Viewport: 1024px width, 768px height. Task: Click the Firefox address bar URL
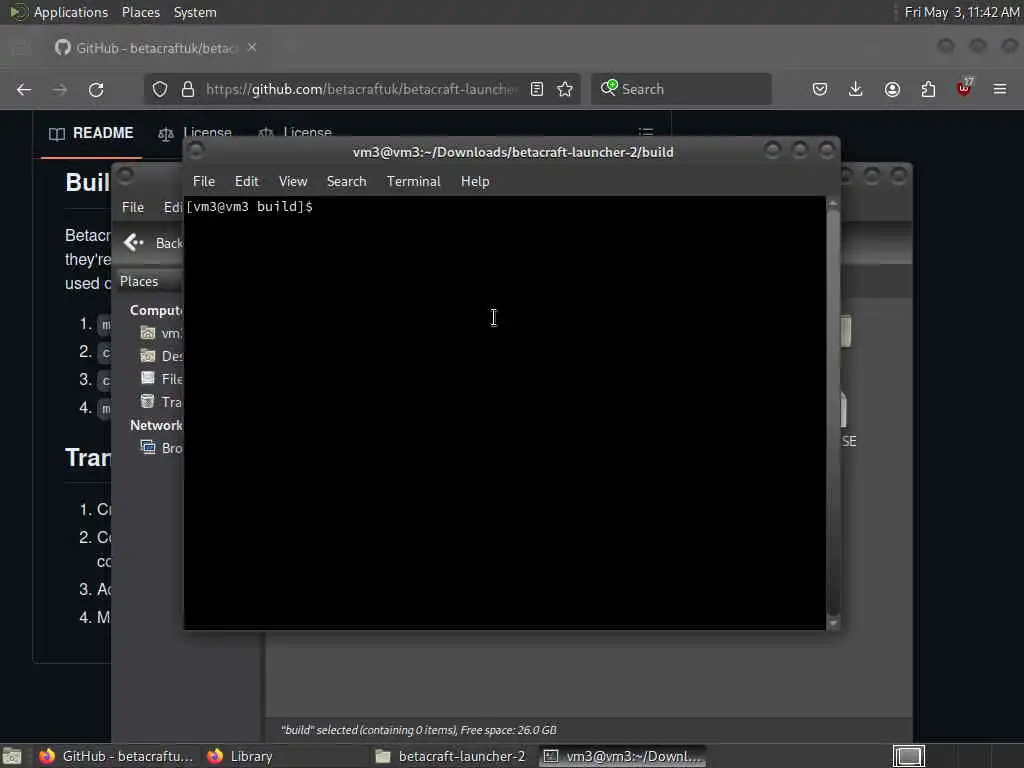pyautogui.click(x=361, y=89)
